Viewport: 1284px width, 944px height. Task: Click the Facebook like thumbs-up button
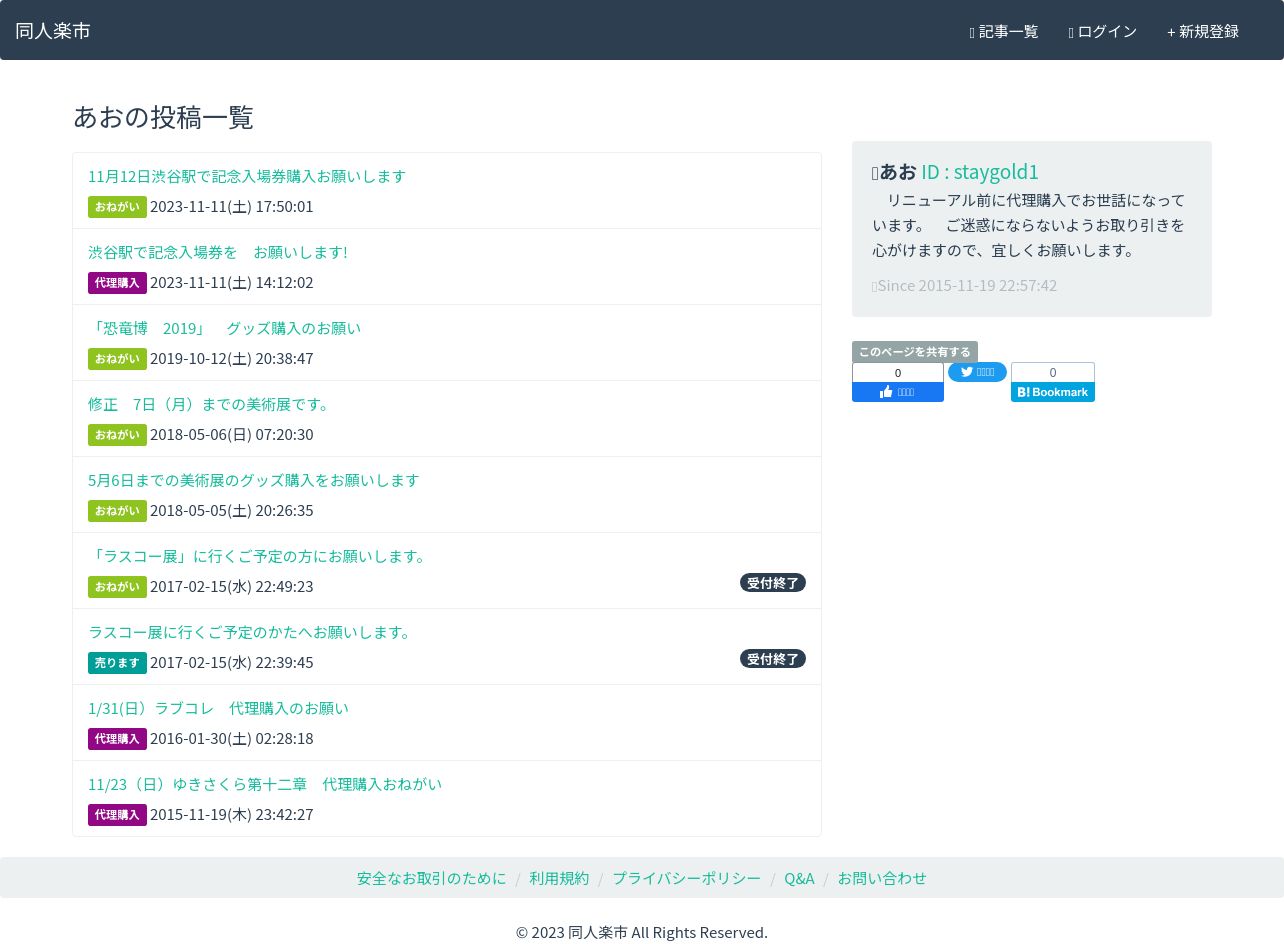(x=897, y=392)
